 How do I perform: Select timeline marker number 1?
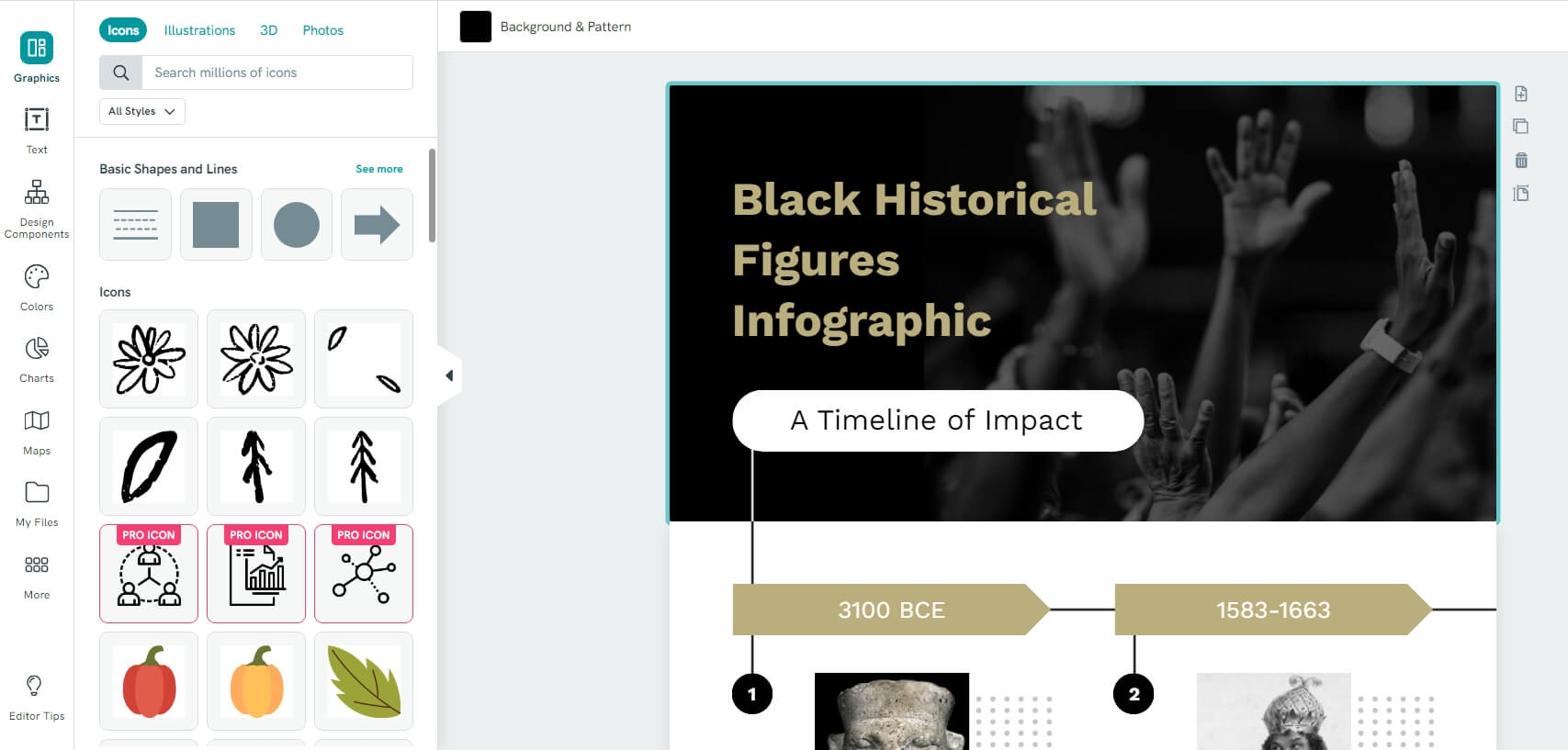(x=752, y=694)
